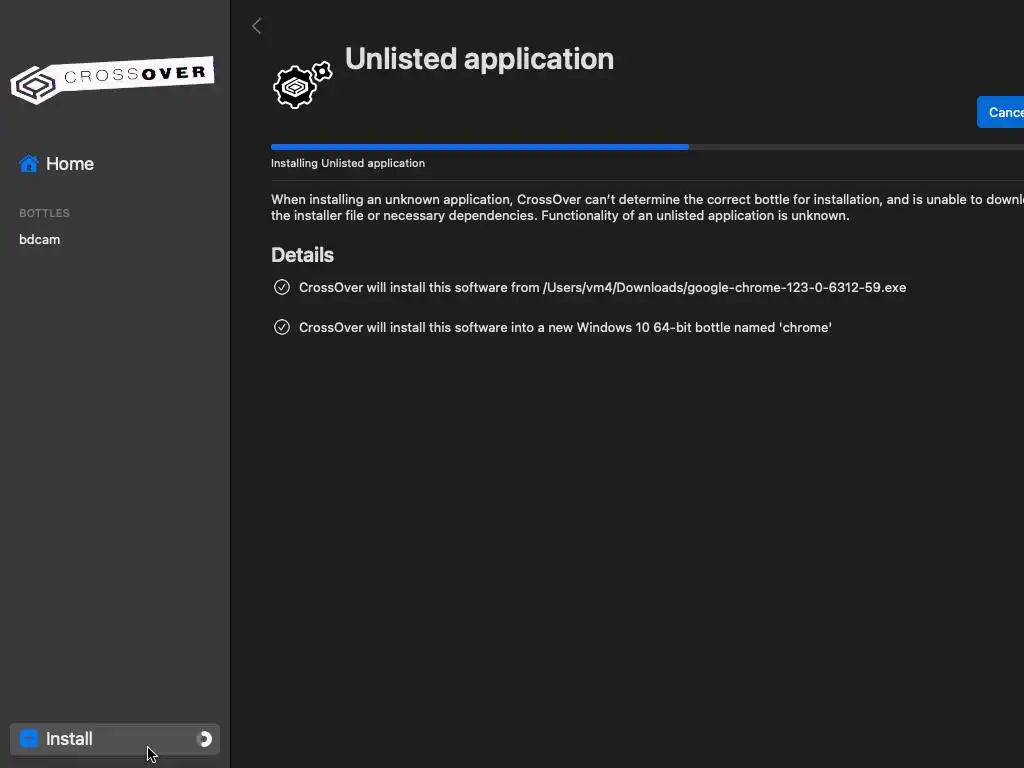Select the bdcam bottle
Viewport: 1024px width, 768px height.
pos(40,240)
